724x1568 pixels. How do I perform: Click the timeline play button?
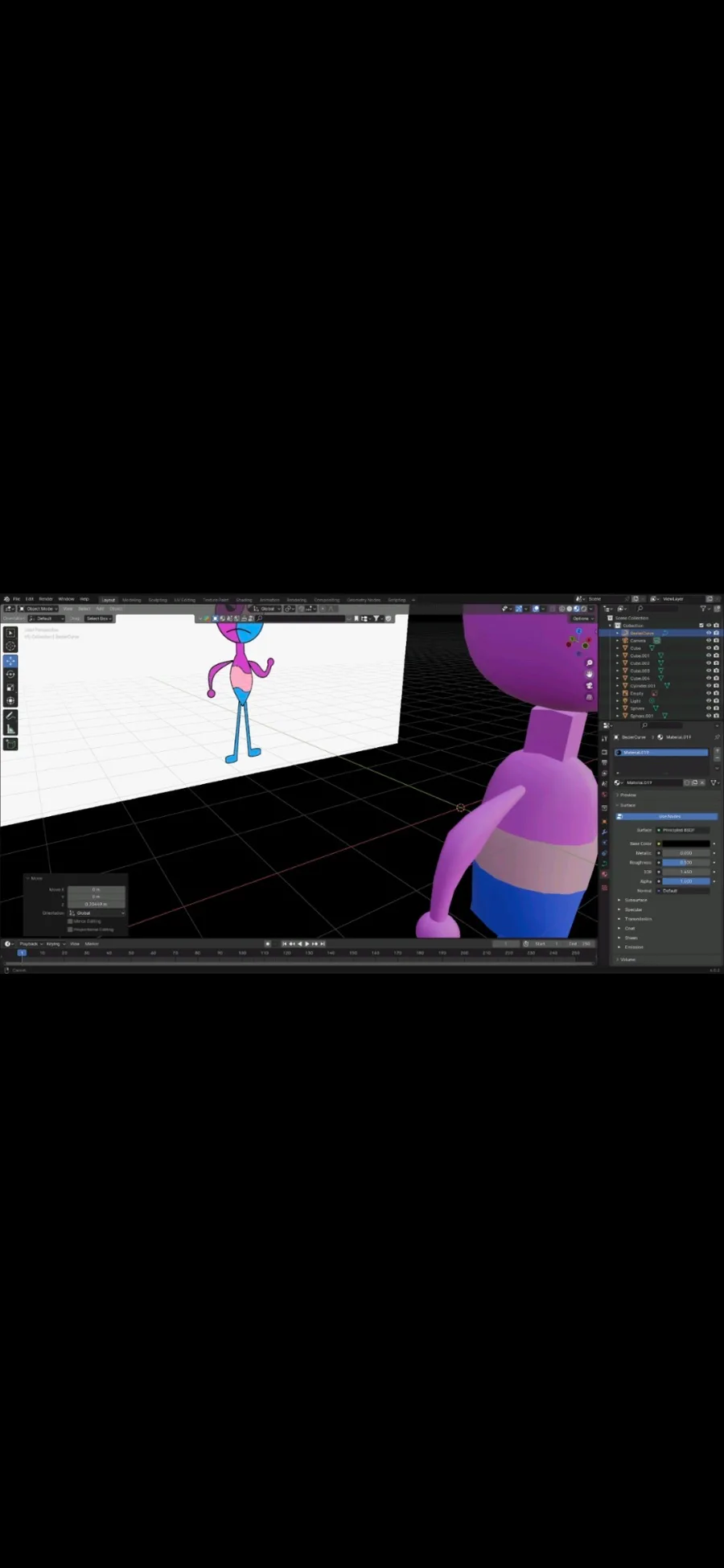(307, 944)
